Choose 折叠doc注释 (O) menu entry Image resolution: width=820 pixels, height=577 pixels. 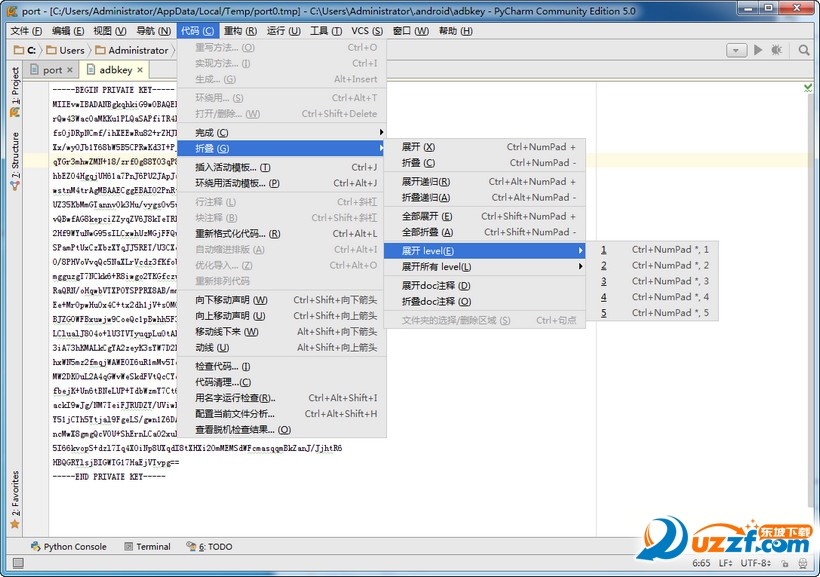click(484, 301)
